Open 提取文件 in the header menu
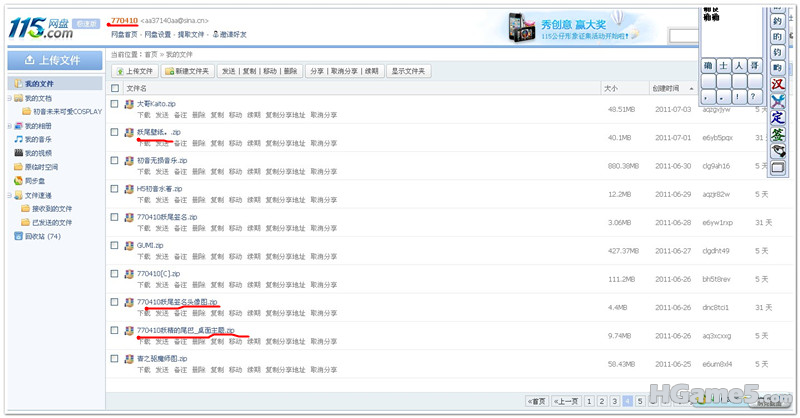Viewport: 800px width, 418px height. pyautogui.click(x=191, y=35)
